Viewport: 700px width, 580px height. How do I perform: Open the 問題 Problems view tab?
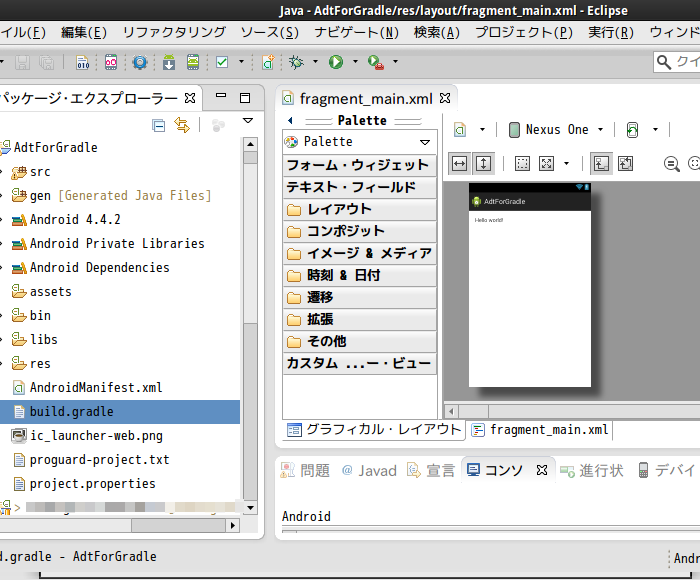pos(305,470)
